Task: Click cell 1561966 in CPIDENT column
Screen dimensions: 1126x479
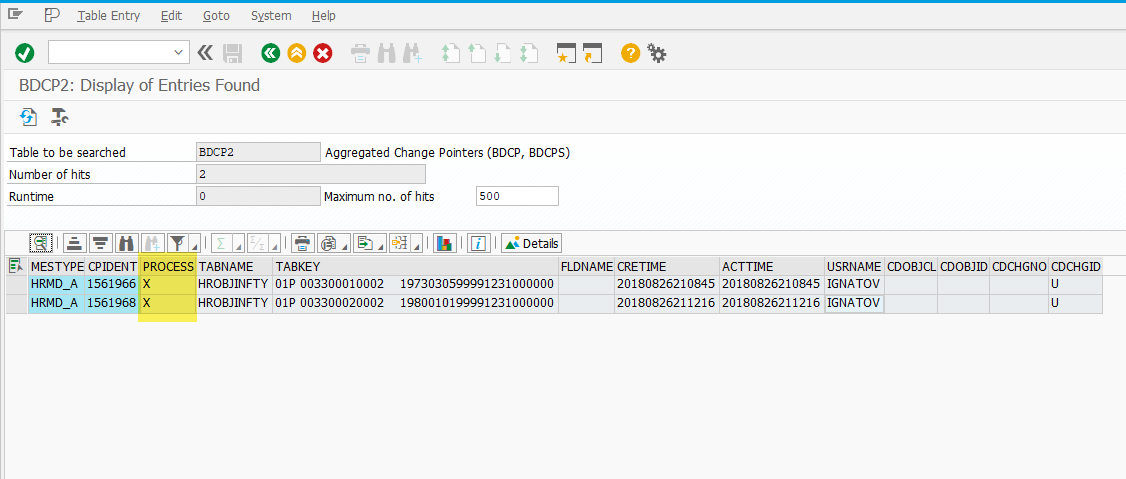Action: tap(112, 284)
